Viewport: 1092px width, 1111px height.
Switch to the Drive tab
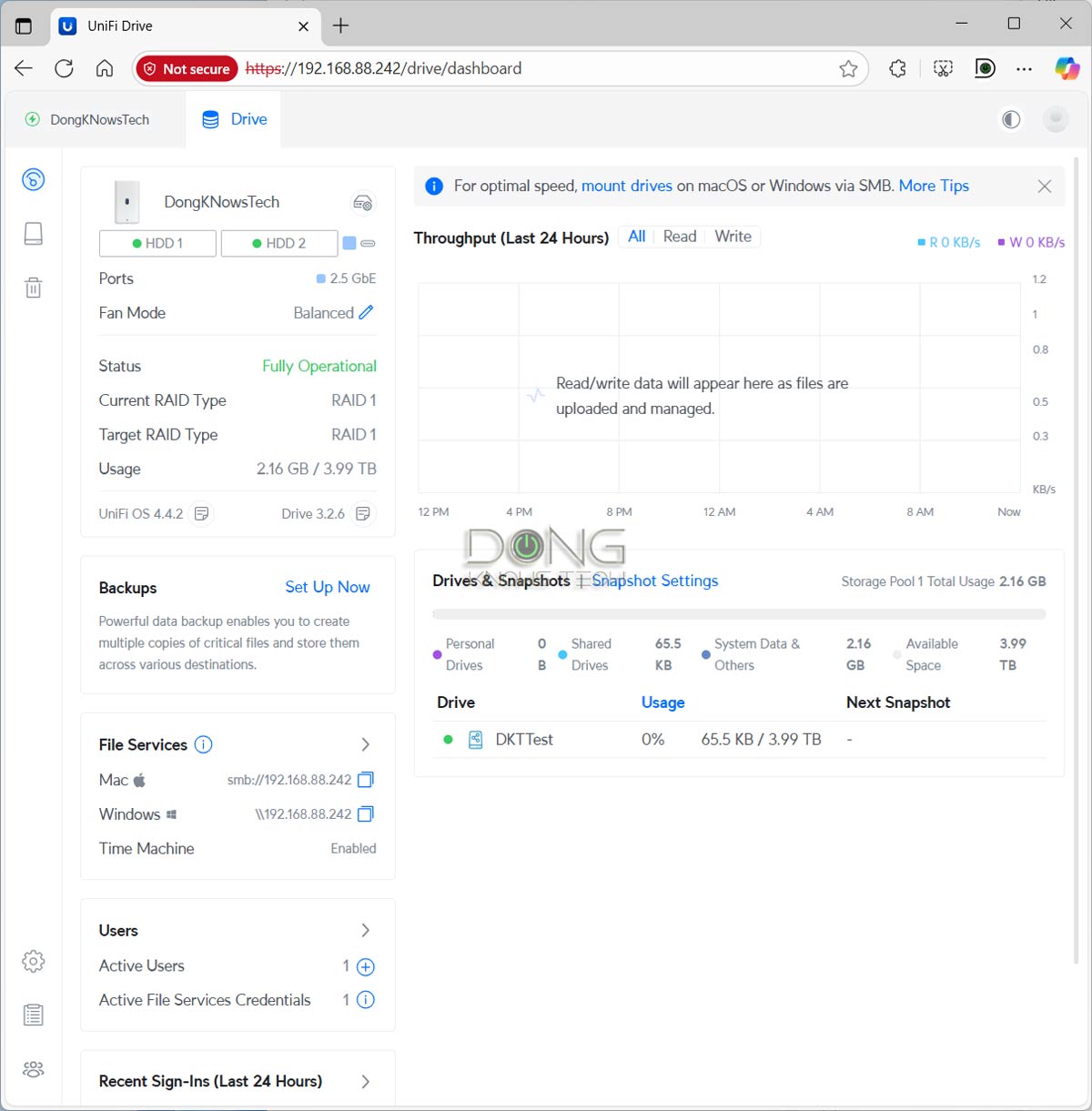tap(234, 119)
